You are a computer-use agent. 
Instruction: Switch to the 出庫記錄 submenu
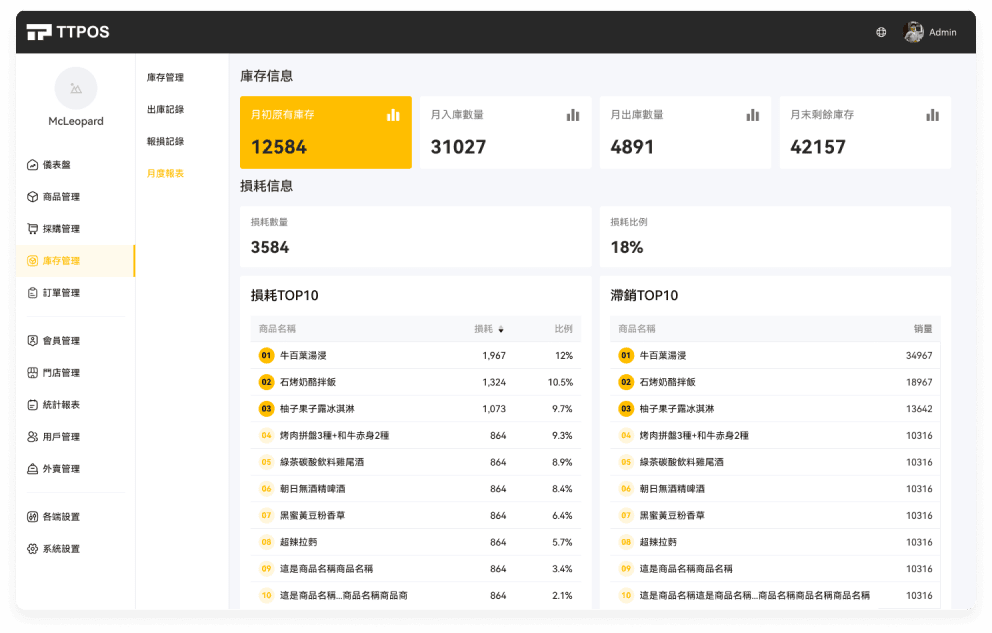(x=165, y=109)
